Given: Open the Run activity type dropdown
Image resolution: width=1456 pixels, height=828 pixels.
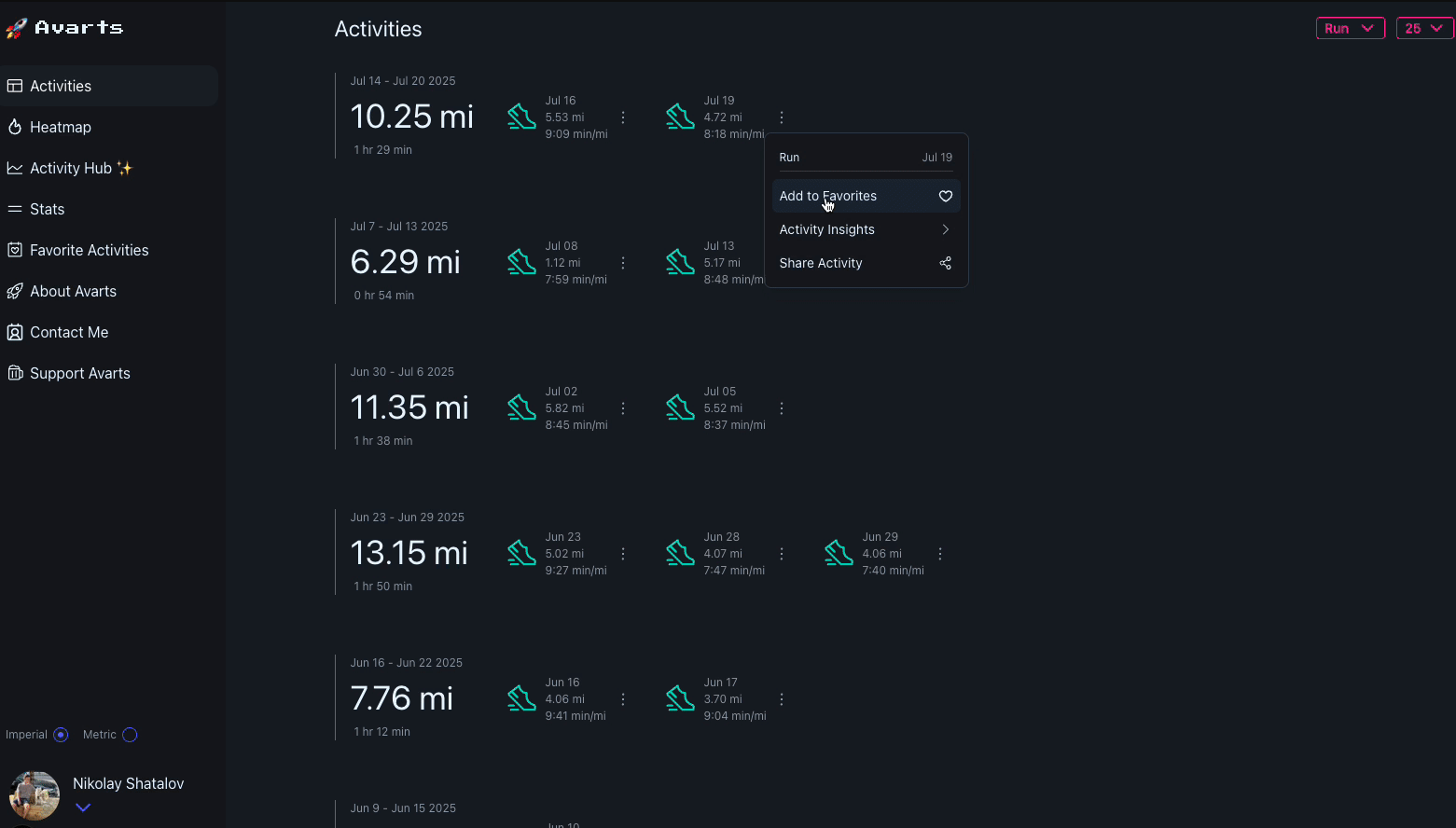Looking at the screenshot, I should point(1350,28).
